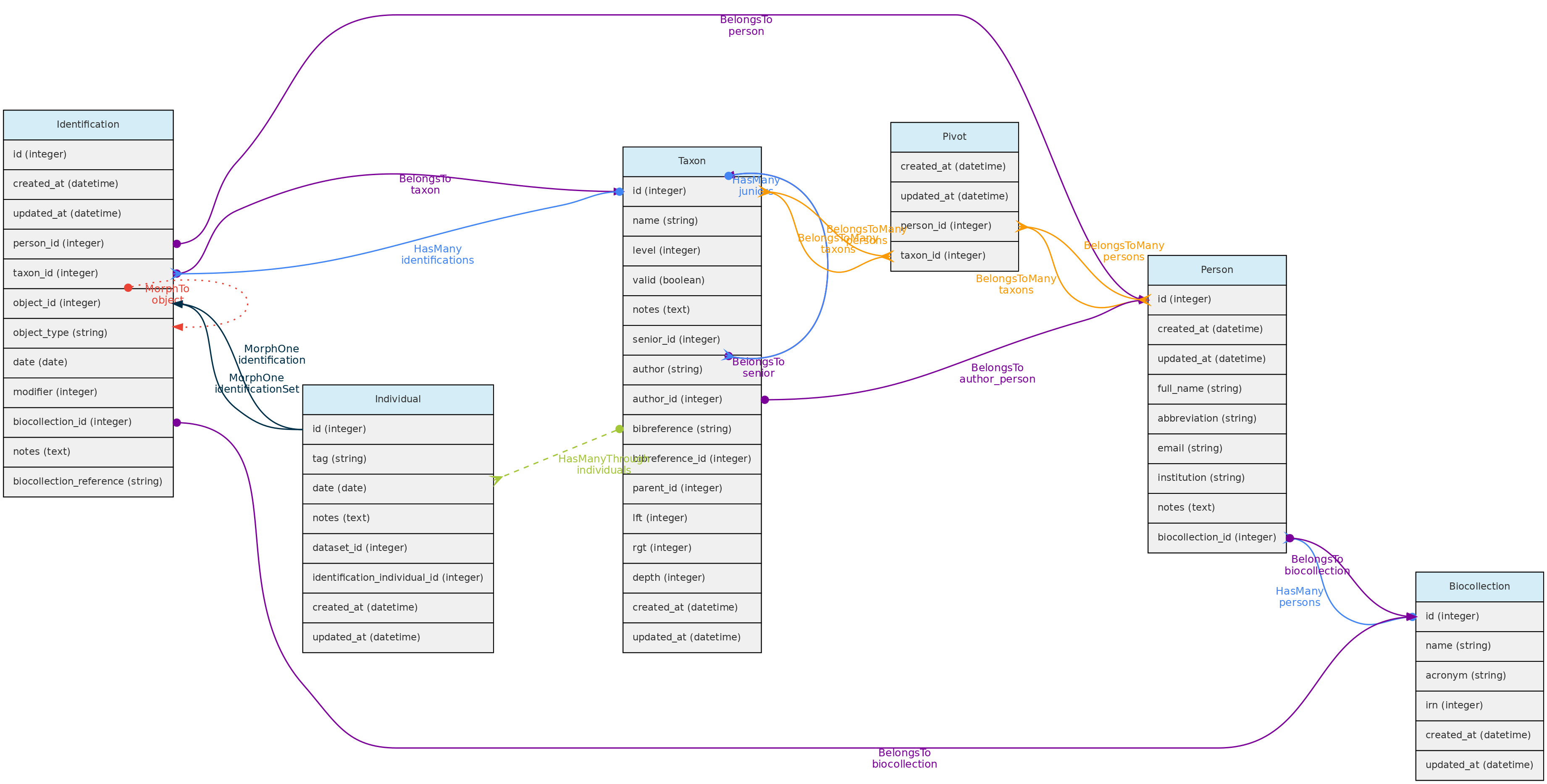Click purple dot beside Person biocollection_id
Image resolution: width=1547 pixels, height=784 pixels.
[1290, 538]
